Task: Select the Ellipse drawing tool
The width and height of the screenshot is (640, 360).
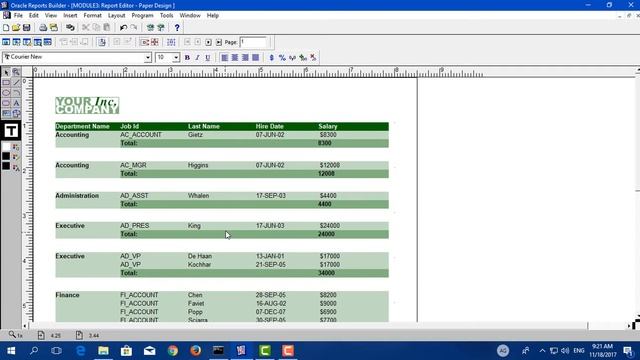Action: [6, 93]
